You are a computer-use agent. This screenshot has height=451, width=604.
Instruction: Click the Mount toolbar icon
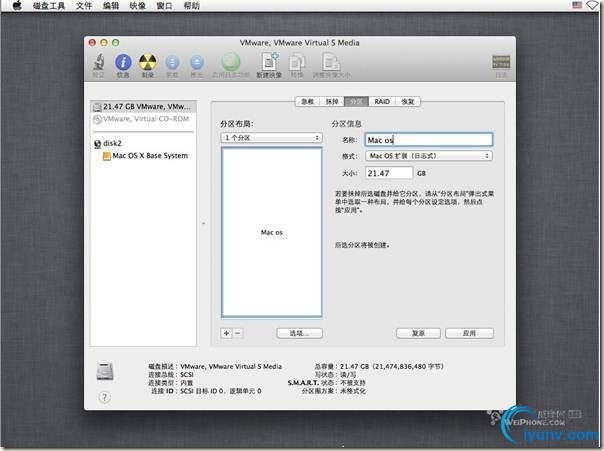tap(172, 62)
